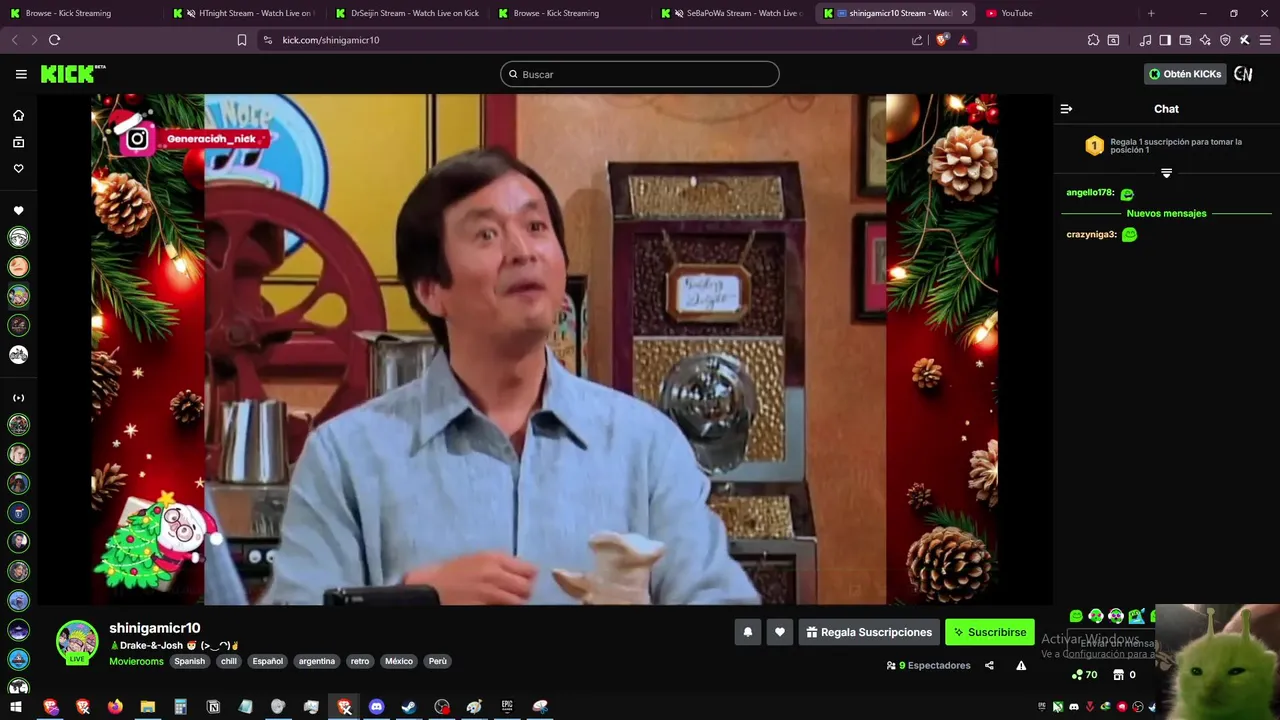Open the user profile avatar menu
The image size is (1280, 720).
tap(1243, 74)
